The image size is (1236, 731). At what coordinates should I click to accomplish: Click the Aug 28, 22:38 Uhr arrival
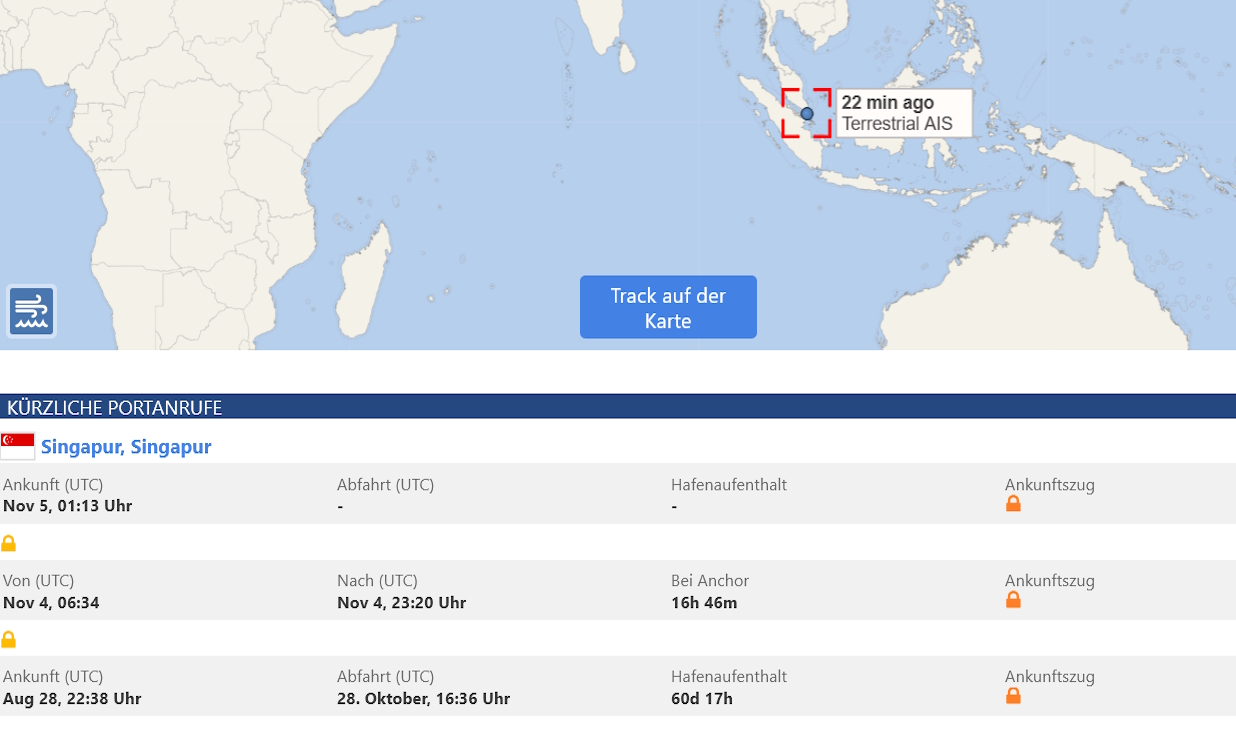click(x=72, y=699)
